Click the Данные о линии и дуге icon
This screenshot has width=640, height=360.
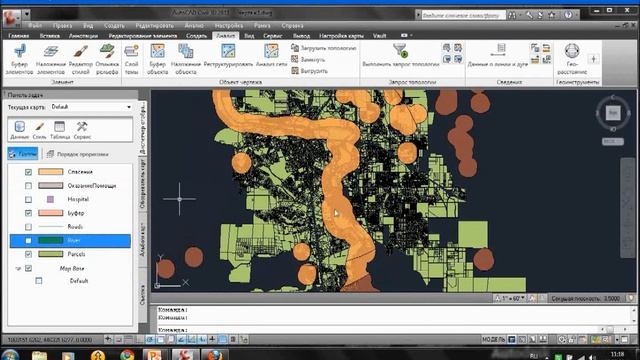click(x=498, y=51)
